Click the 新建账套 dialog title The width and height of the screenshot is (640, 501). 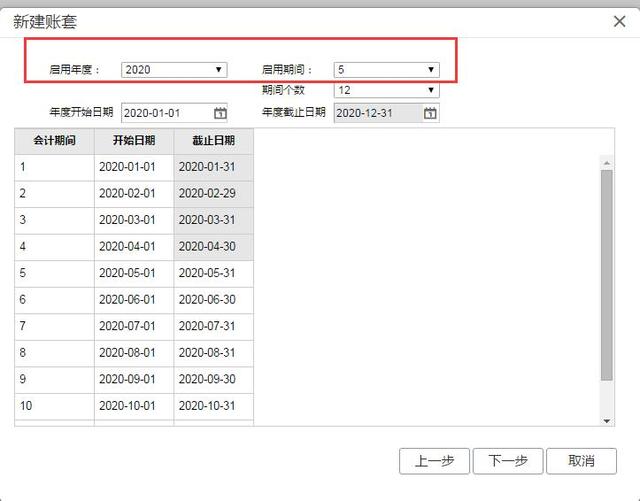pyautogui.click(x=45, y=22)
